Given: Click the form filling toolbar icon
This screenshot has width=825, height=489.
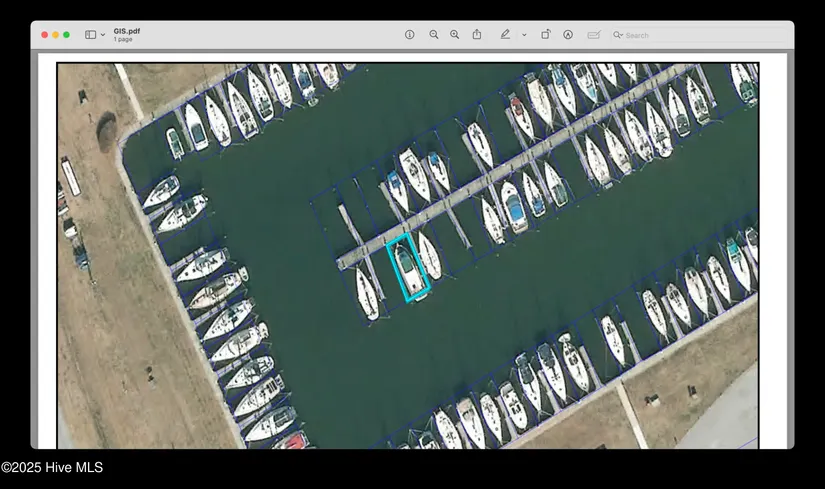Looking at the screenshot, I should coord(594,34).
